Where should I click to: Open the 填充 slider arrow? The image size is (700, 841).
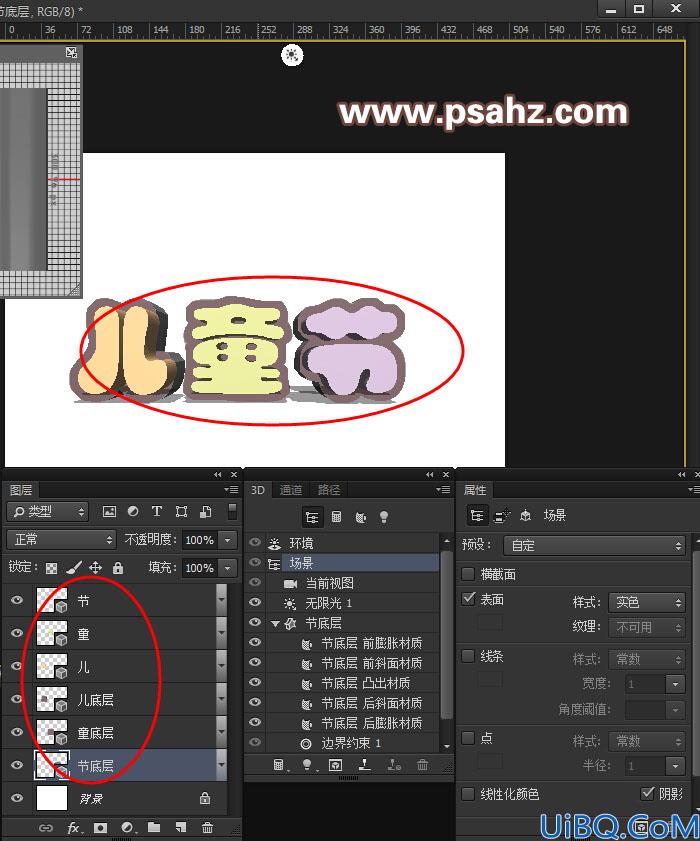pyautogui.click(x=227, y=567)
